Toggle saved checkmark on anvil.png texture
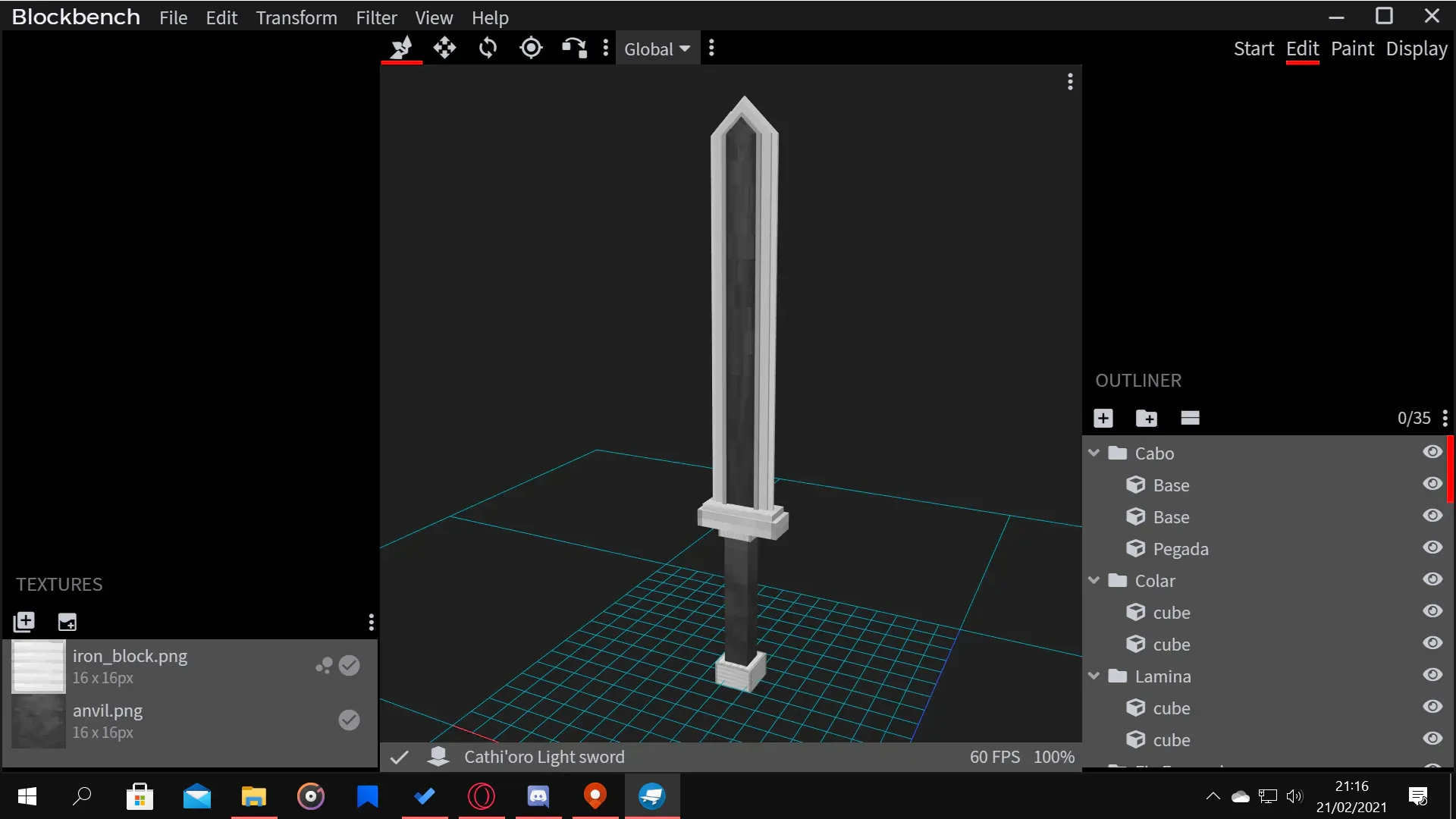This screenshot has height=819, width=1456. pyautogui.click(x=349, y=720)
